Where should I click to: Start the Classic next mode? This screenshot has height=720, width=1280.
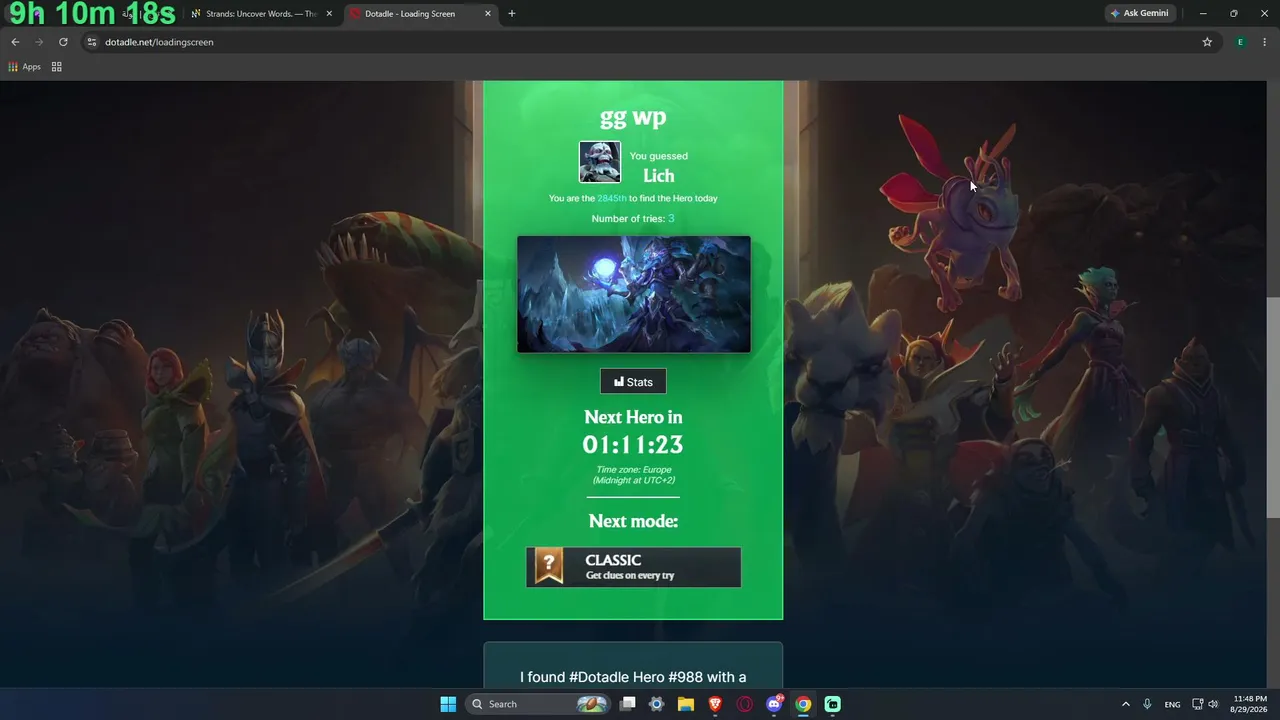633,567
